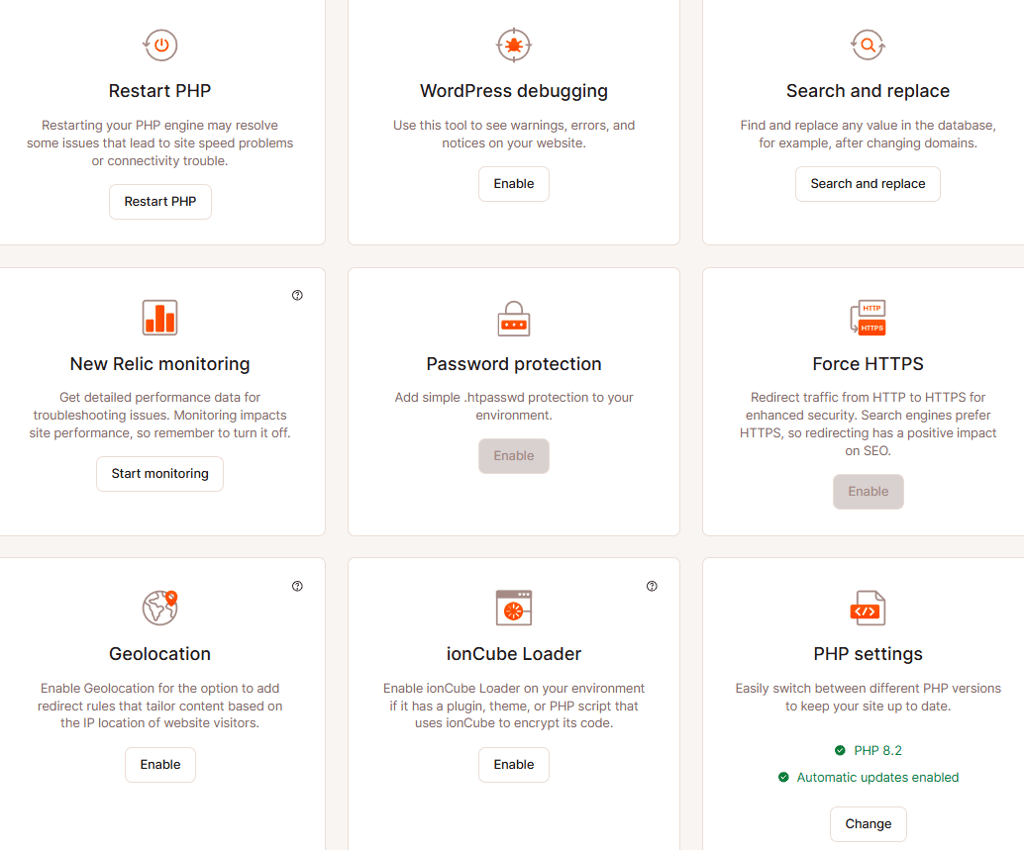Click 'Enable Geolocation for the option' description

[160, 706]
